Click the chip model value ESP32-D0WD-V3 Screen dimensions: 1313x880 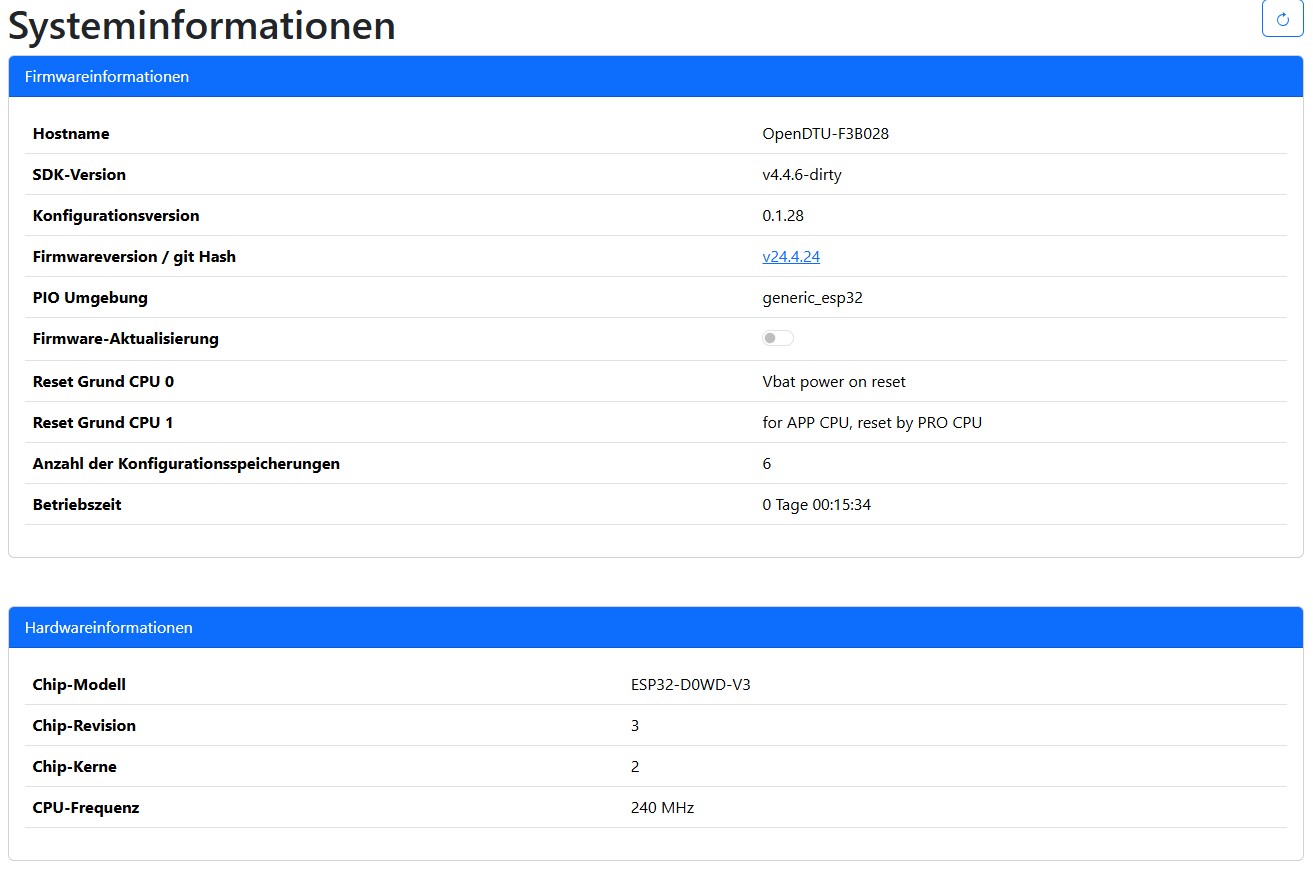(690, 685)
